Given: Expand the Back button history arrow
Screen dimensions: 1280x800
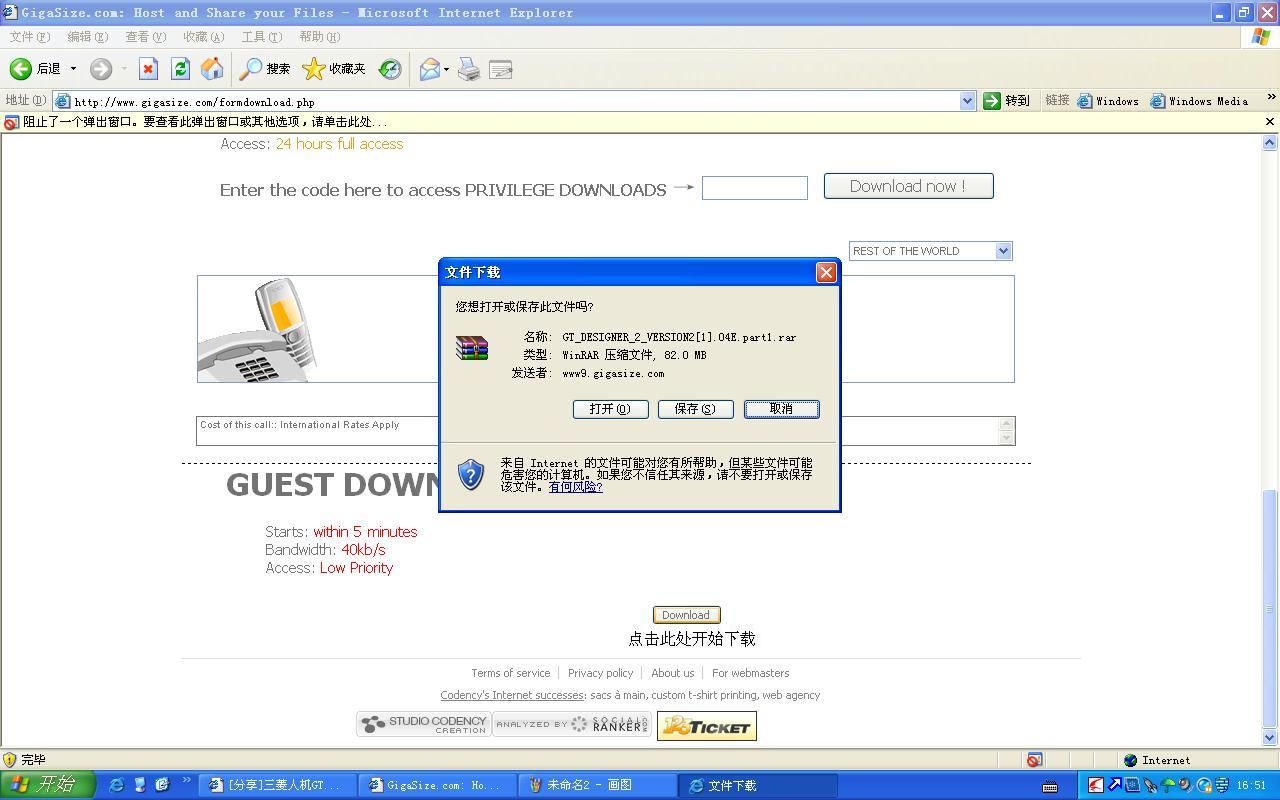Looking at the screenshot, I should pyautogui.click(x=73, y=69).
